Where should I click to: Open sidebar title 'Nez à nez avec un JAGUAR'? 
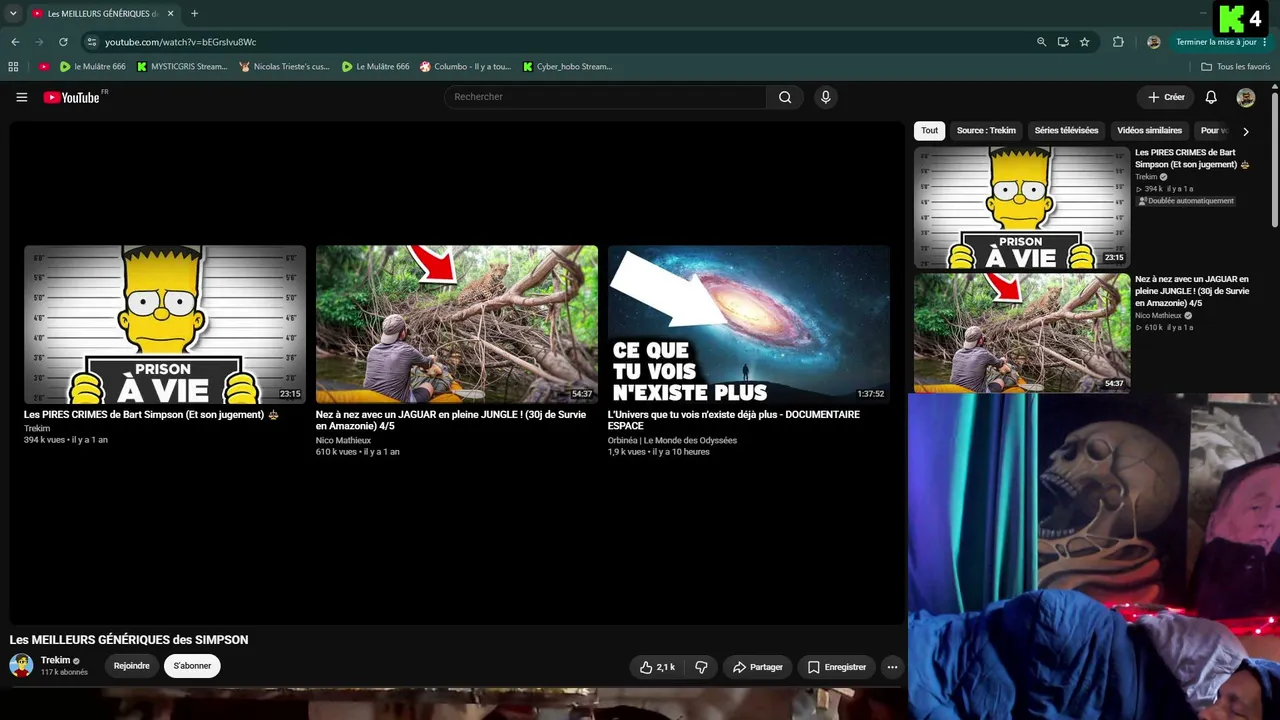pos(1192,291)
